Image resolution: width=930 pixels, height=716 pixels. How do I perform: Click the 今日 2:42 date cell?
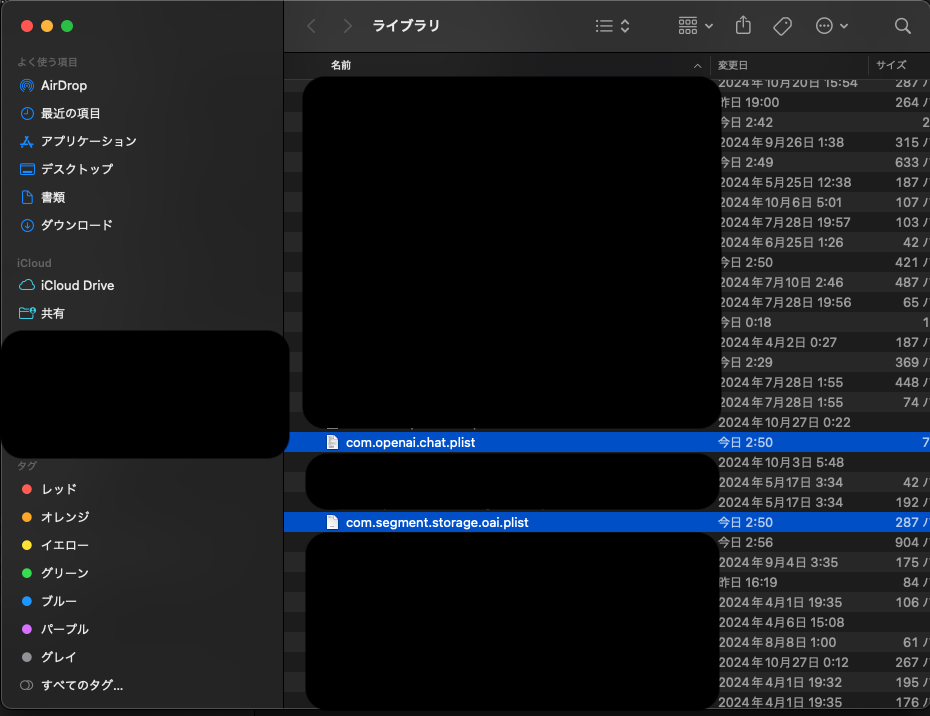[x=747, y=122]
